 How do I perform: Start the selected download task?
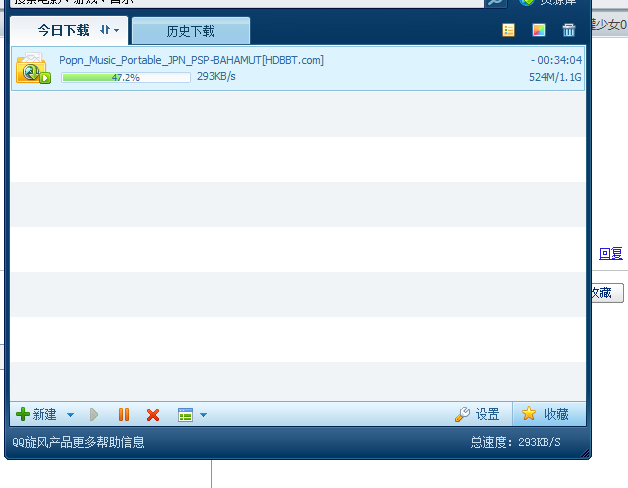click(94, 414)
